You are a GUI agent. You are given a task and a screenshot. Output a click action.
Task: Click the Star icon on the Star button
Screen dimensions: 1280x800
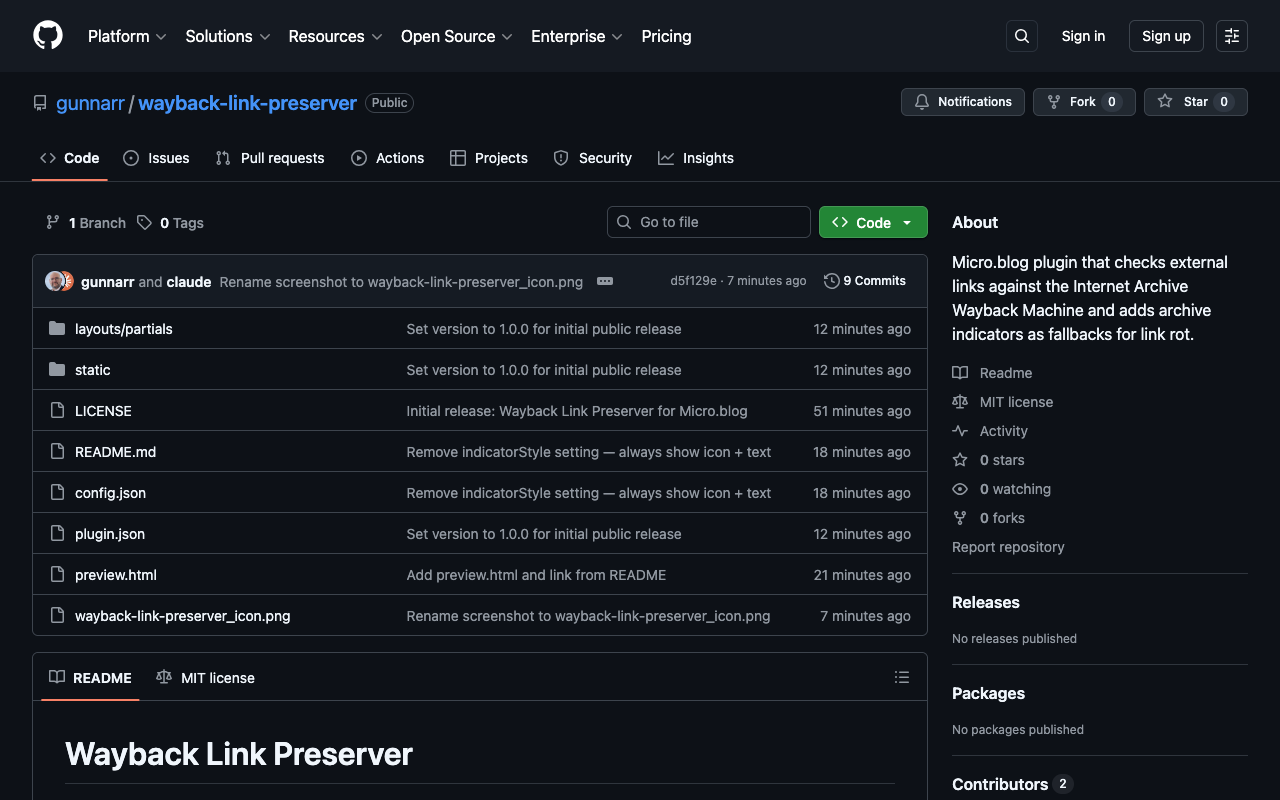tap(1165, 101)
